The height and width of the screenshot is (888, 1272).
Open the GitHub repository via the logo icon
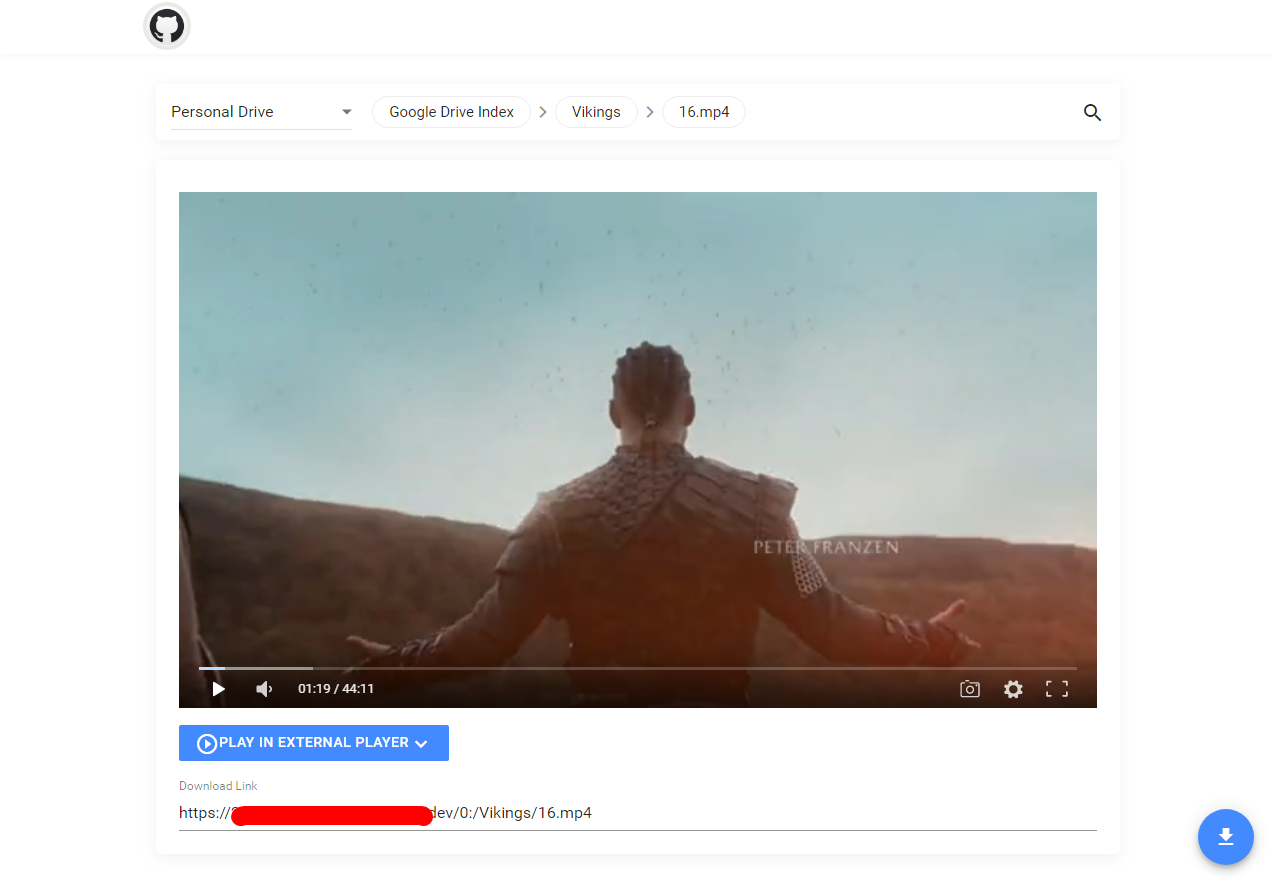(166, 27)
